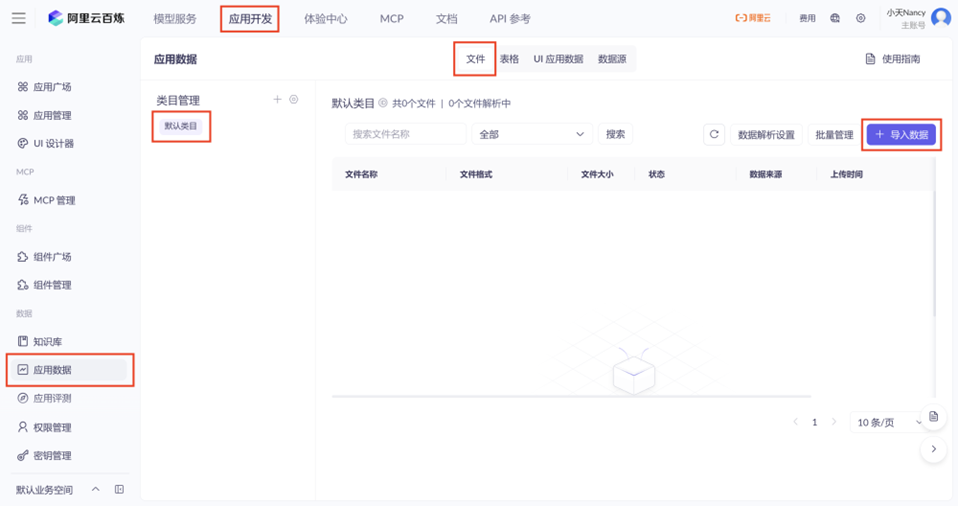This screenshot has height=506, width=958.
Task: Open the 10 条/页 page size dropdown
Action: point(889,422)
